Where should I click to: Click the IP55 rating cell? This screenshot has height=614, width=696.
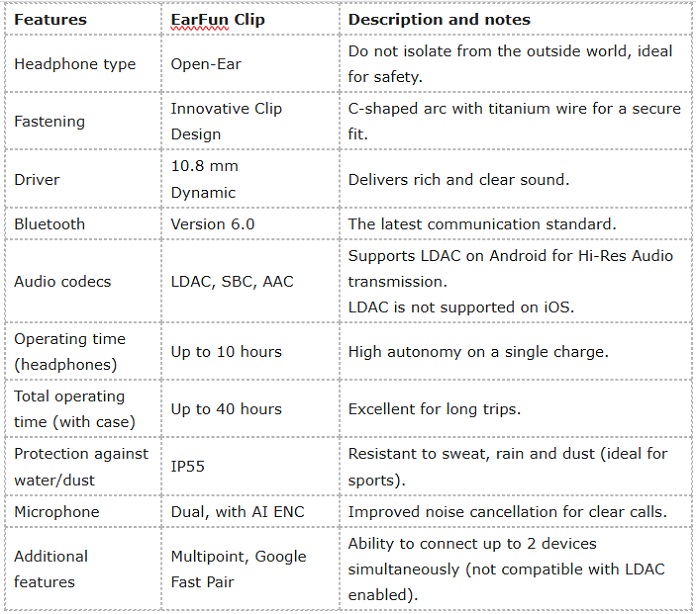pos(250,467)
